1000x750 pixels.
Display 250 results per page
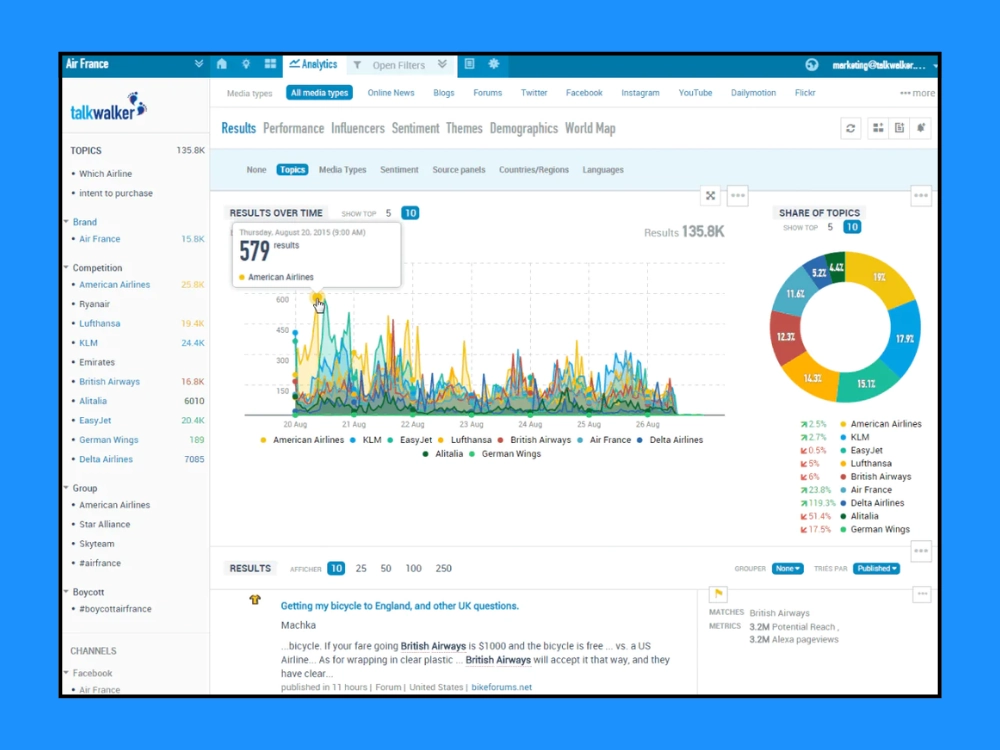pyautogui.click(x=444, y=568)
